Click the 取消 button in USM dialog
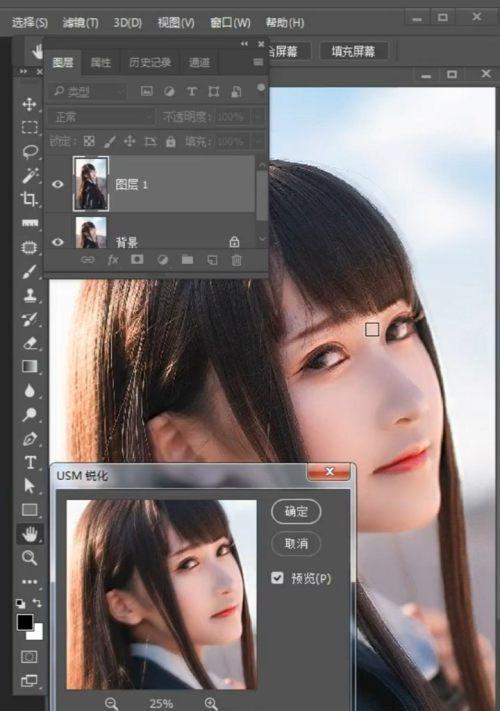 [x=296, y=543]
